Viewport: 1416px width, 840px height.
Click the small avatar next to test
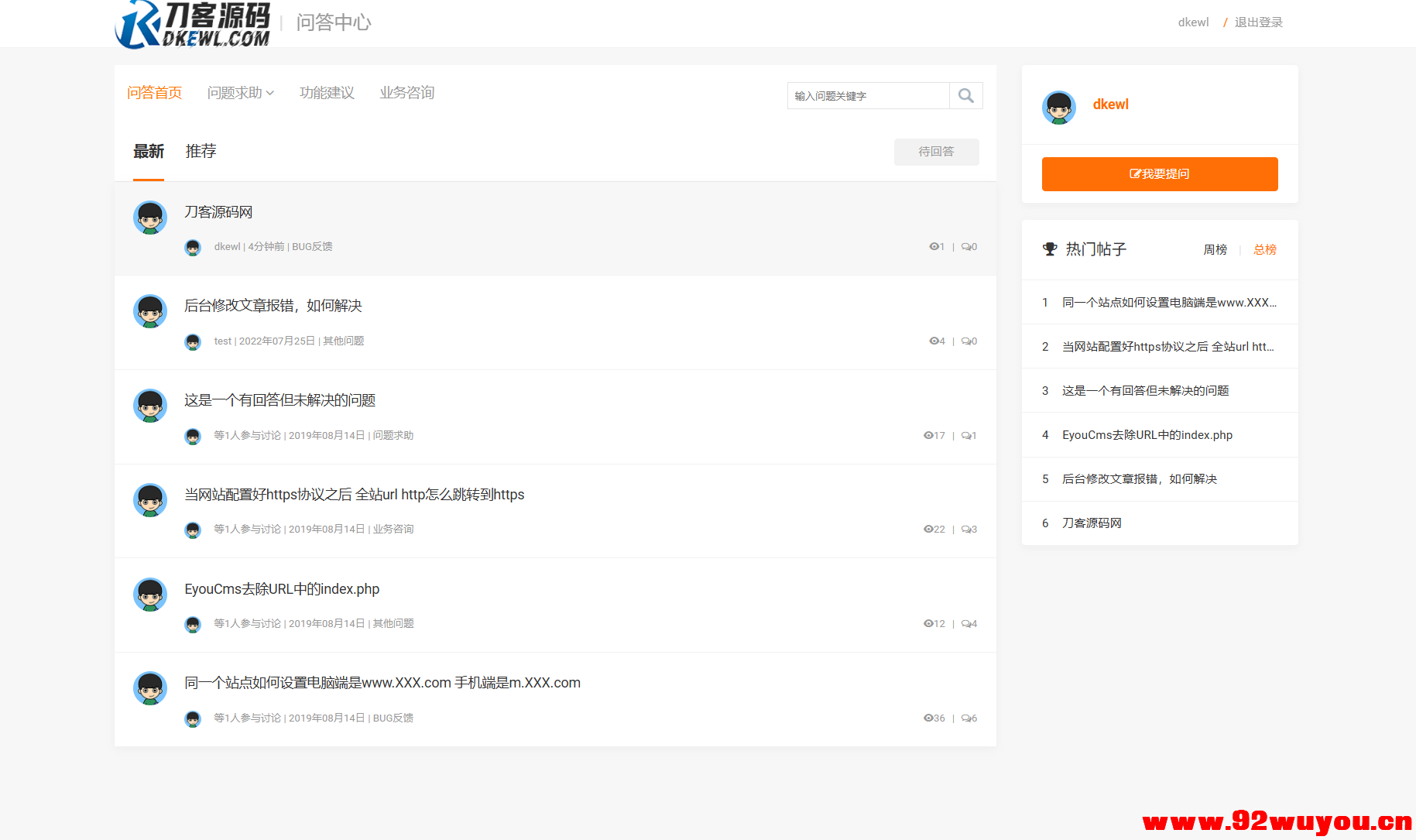pyautogui.click(x=193, y=341)
